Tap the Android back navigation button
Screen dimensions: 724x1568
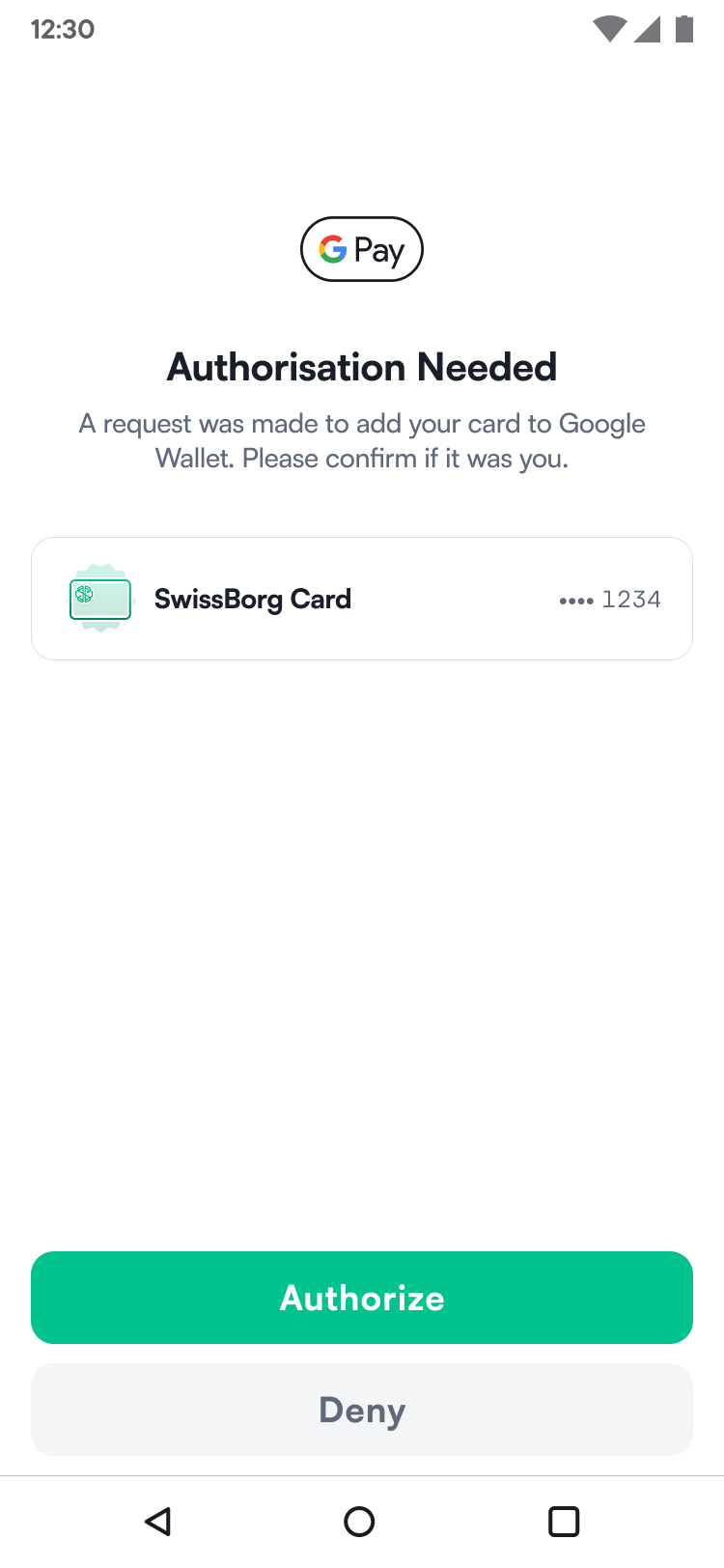pos(158,1522)
